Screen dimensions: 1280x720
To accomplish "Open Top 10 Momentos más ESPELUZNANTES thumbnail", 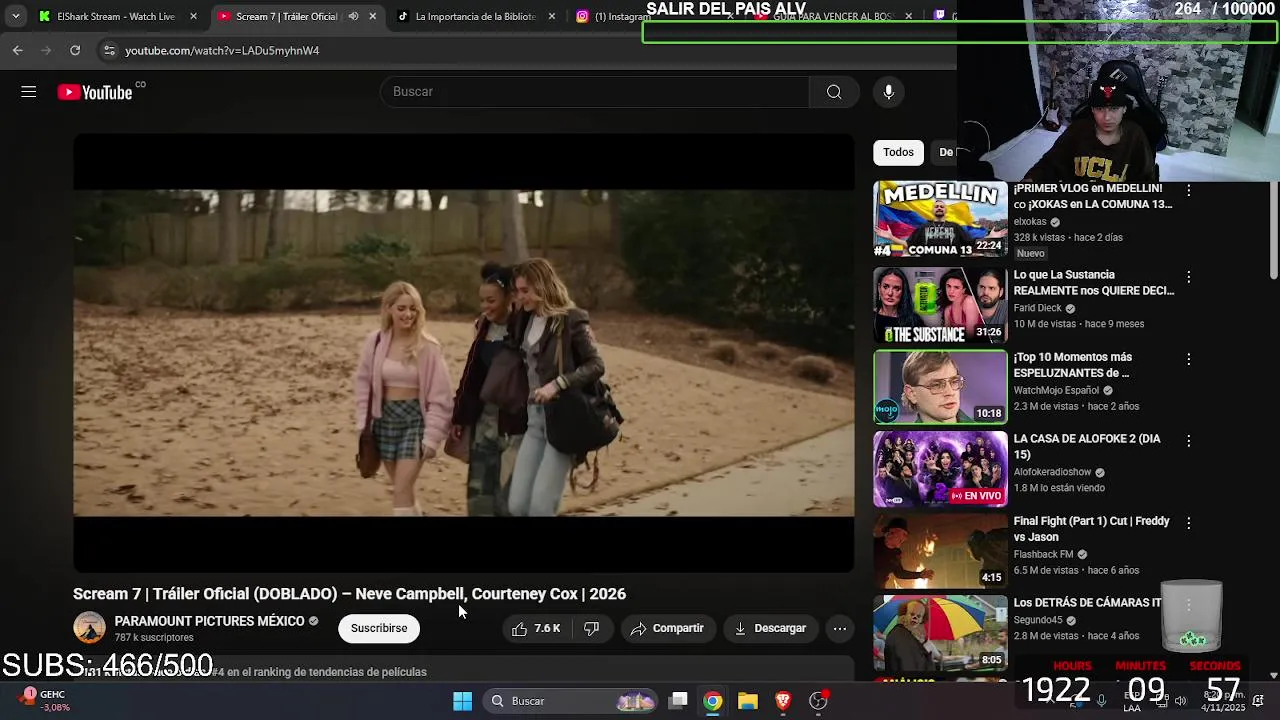I will (x=940, y=387).
